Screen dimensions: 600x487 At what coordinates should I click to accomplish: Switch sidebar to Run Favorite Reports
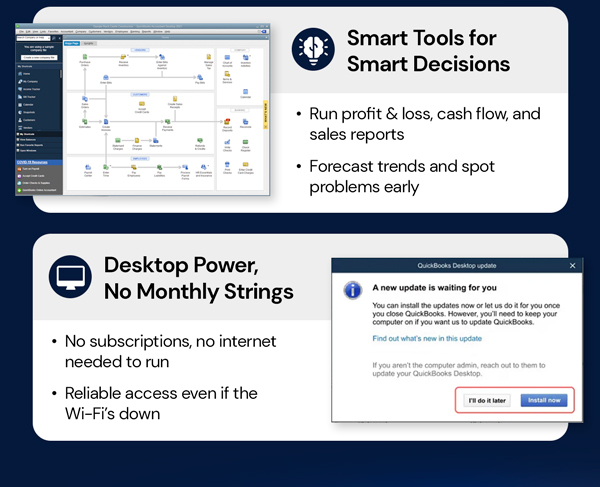tap(38, 145)
